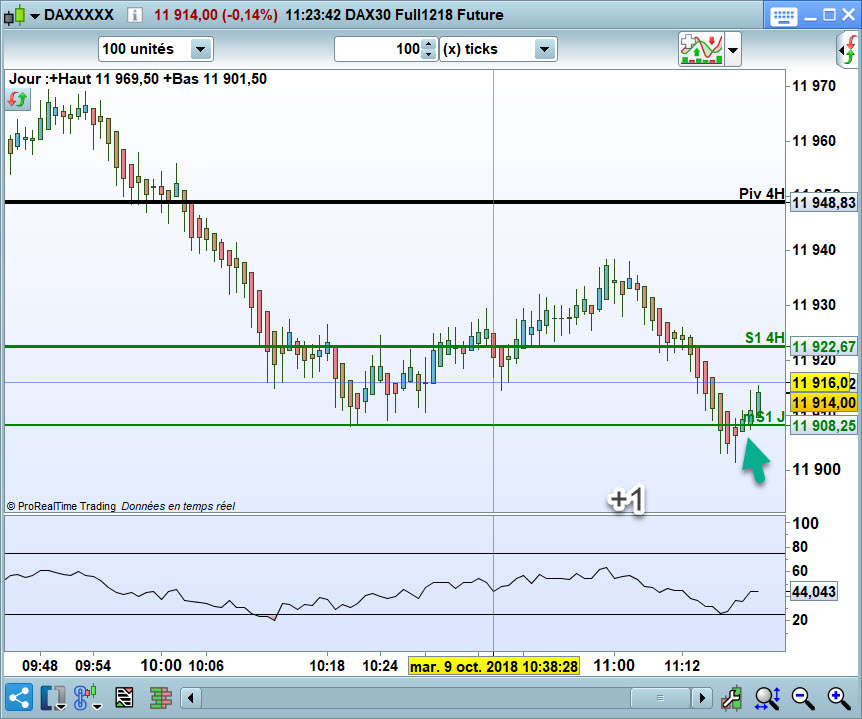Decrease the tick count with down stepper
The image size is (862, 719).
(x=429, y=55)
